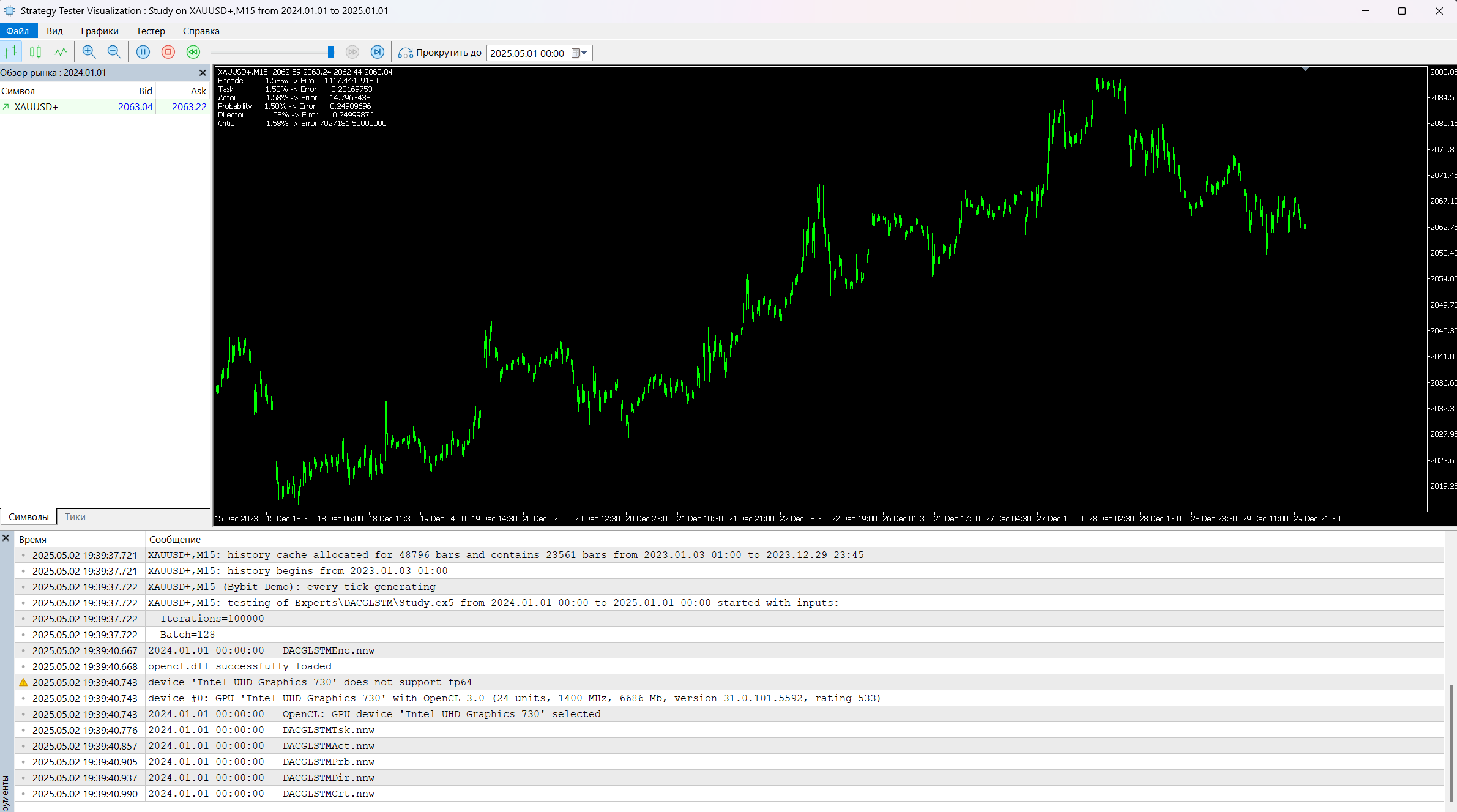Image resolution: width=1457 pixels, height=812 pixels.
Task: Select the DACGLSTMCrt.nnw log entry
Action: (729, 794)
